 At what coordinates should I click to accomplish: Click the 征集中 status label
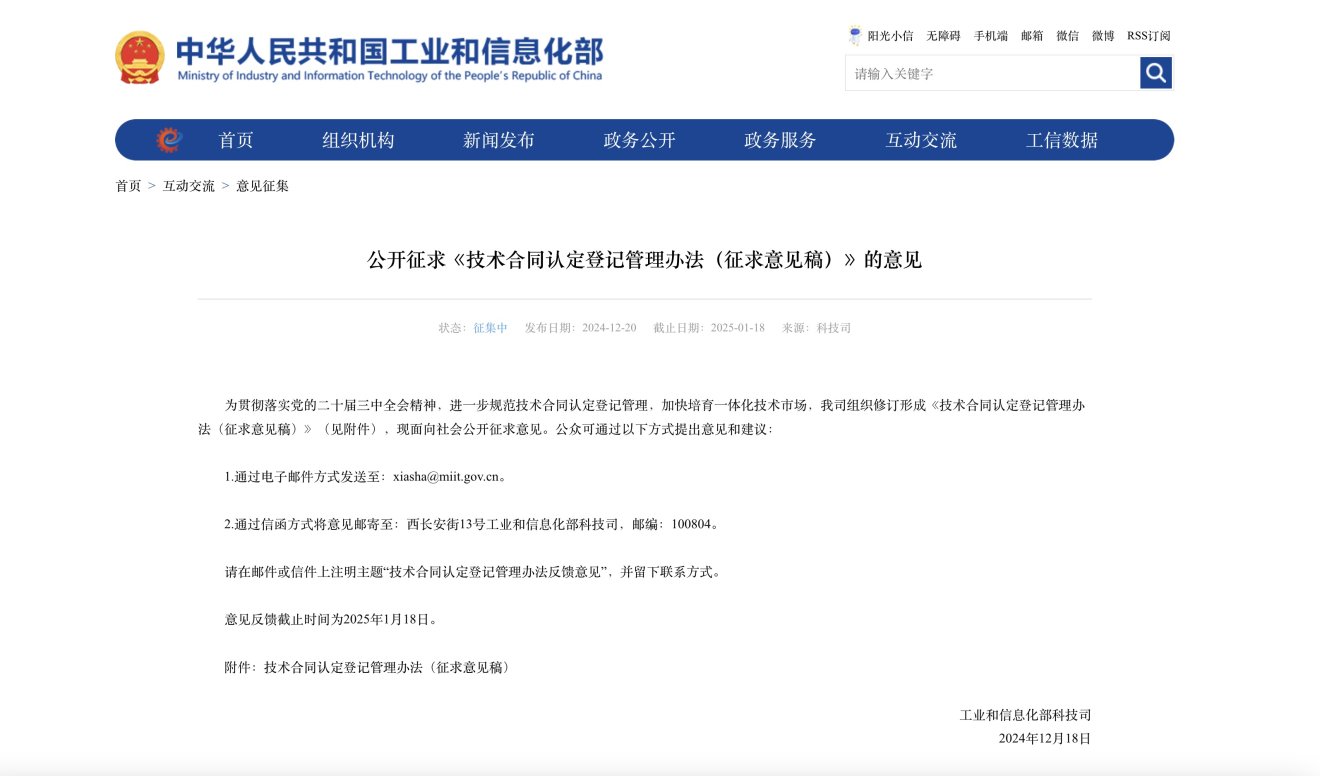pos(490,328)
